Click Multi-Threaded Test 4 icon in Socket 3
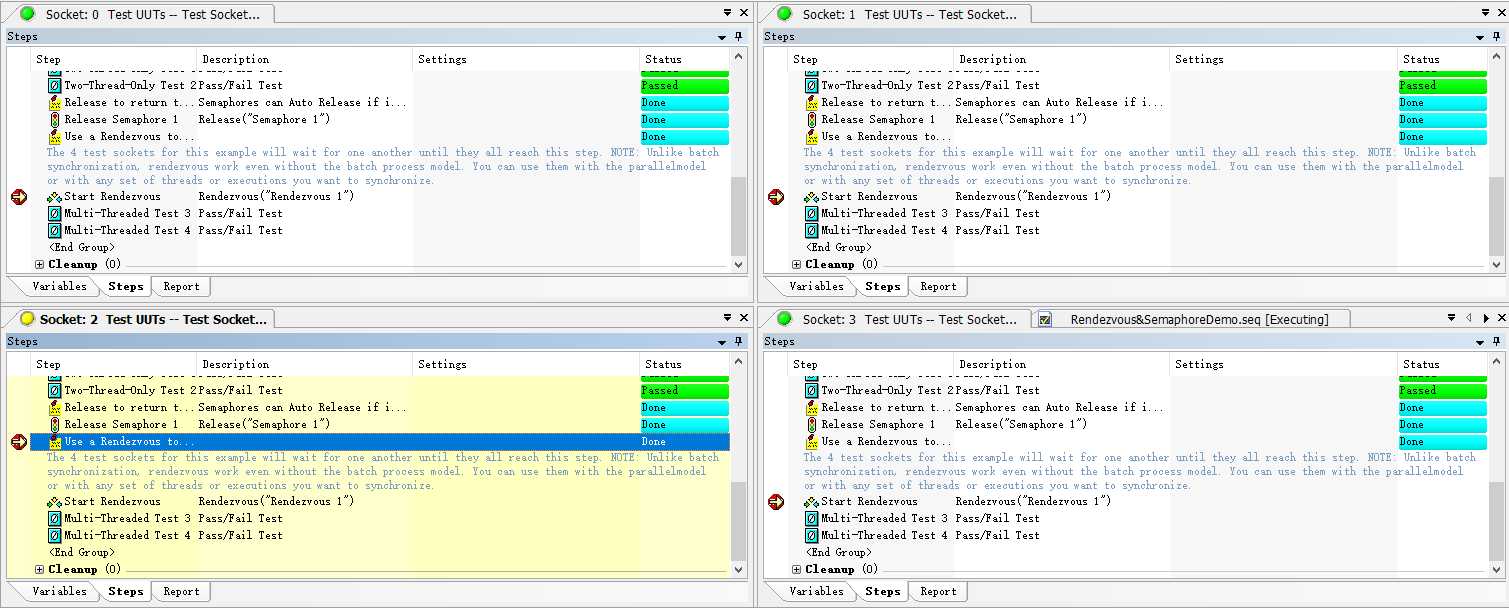Screen dimensions: 1509x608 [812, 536]
